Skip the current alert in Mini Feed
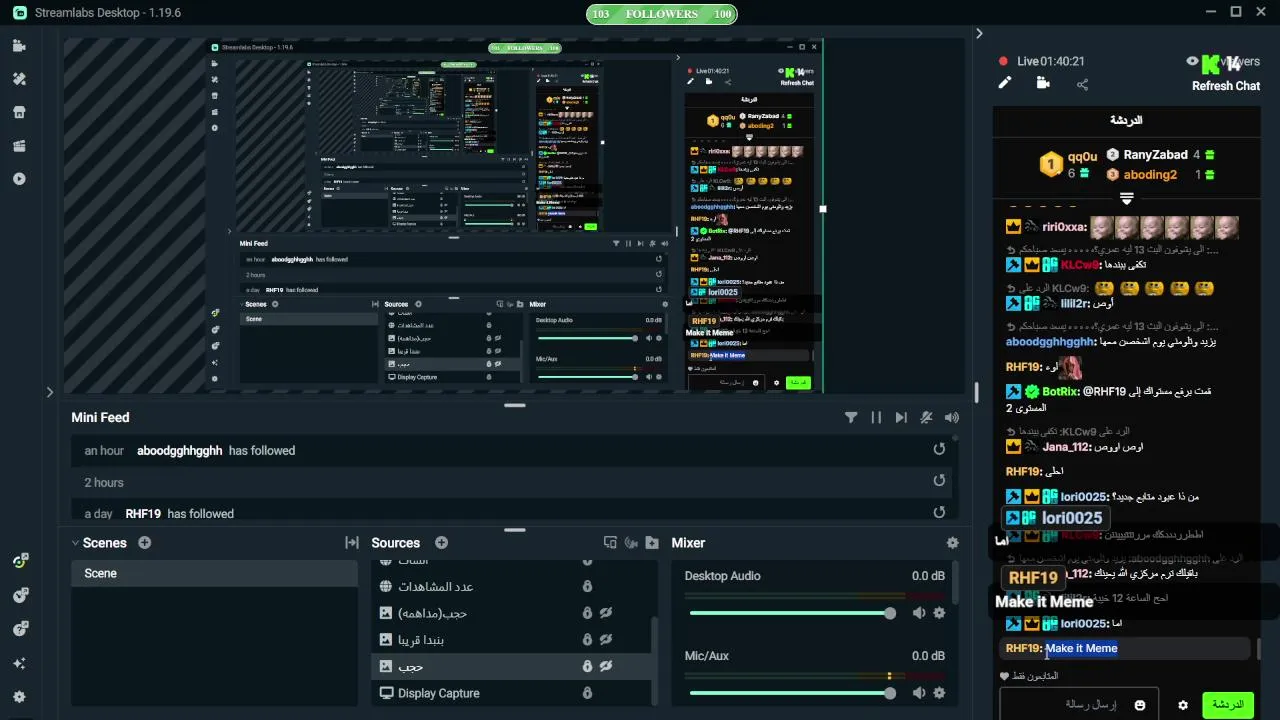 tap(901, 418)
